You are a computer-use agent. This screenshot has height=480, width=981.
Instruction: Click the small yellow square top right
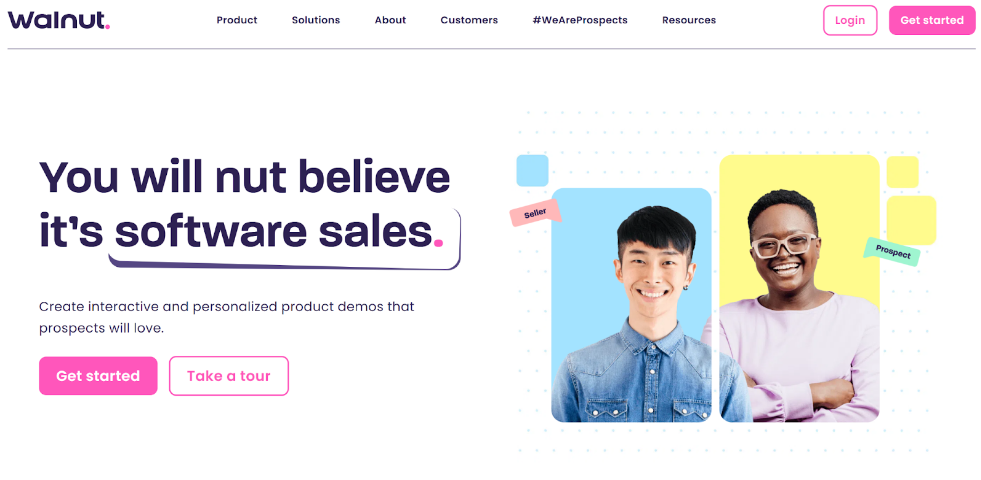coord(902,172)
